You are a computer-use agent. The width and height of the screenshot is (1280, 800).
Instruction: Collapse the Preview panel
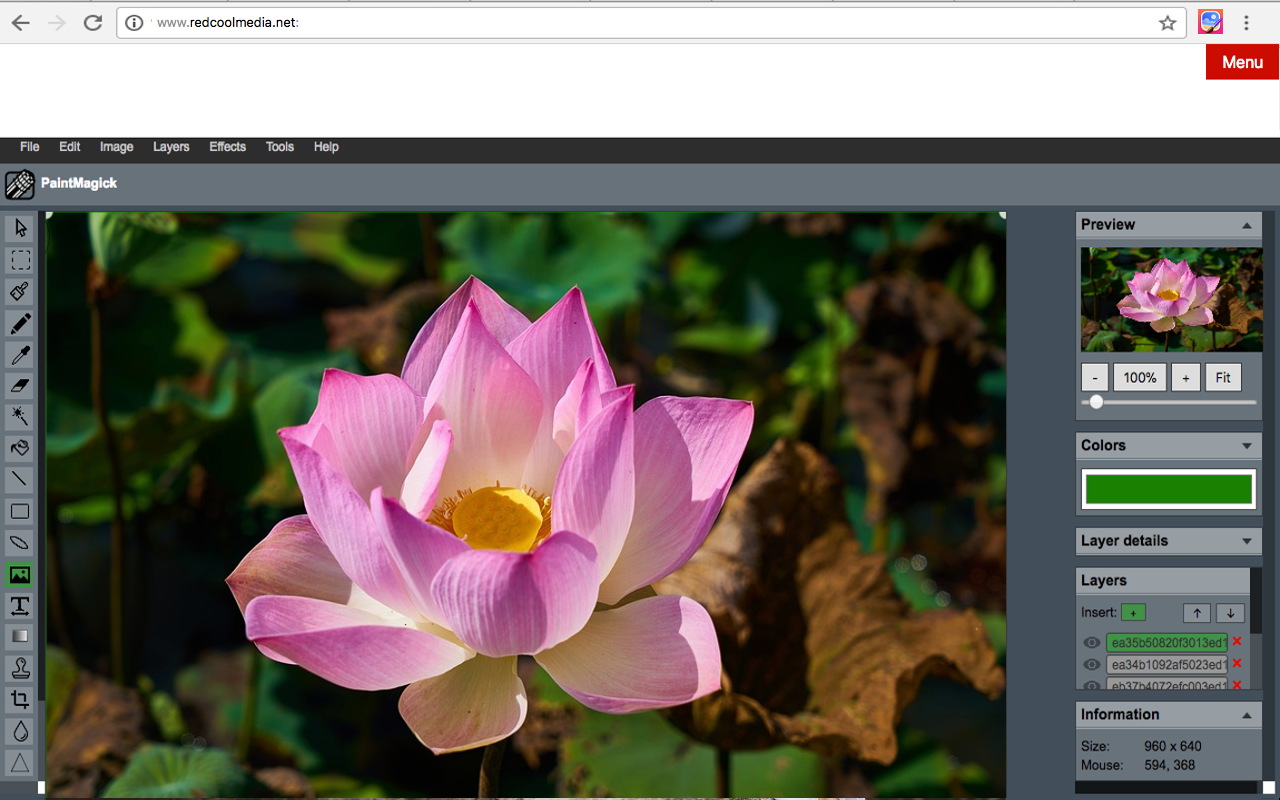click(x=1247, y=225)
